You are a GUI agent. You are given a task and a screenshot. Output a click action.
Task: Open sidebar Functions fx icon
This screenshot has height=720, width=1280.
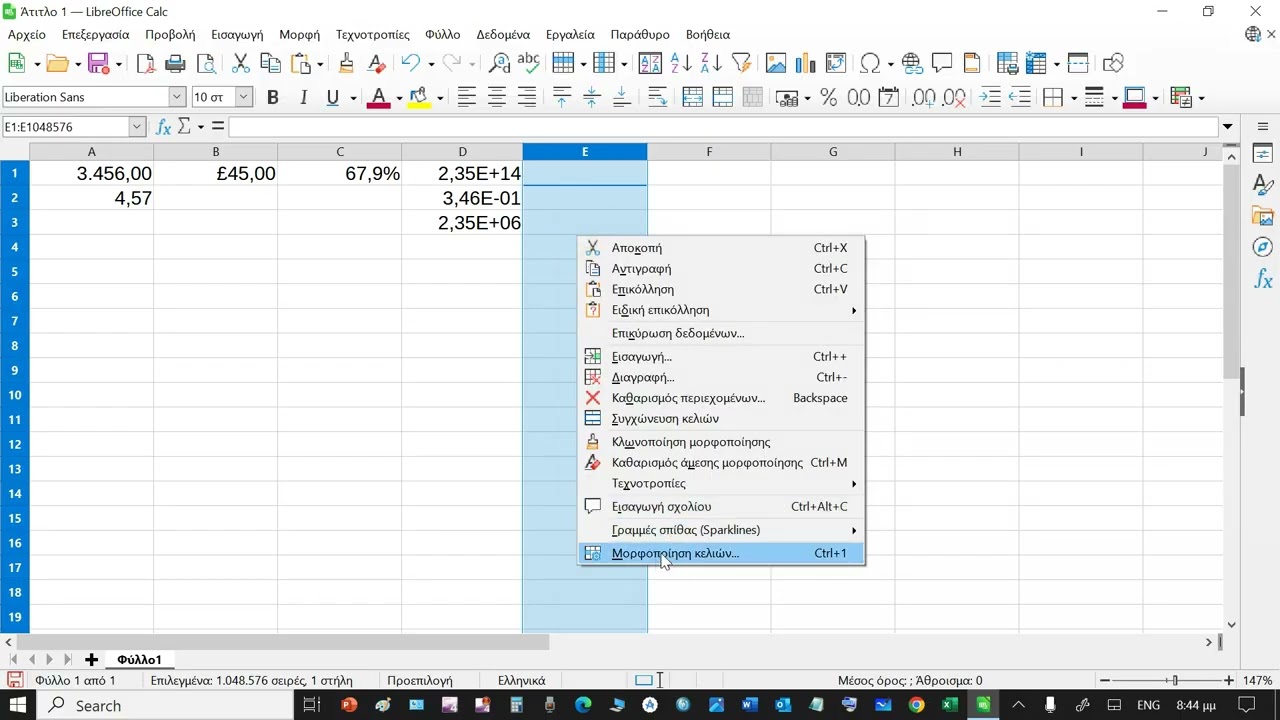point(1263,279)
